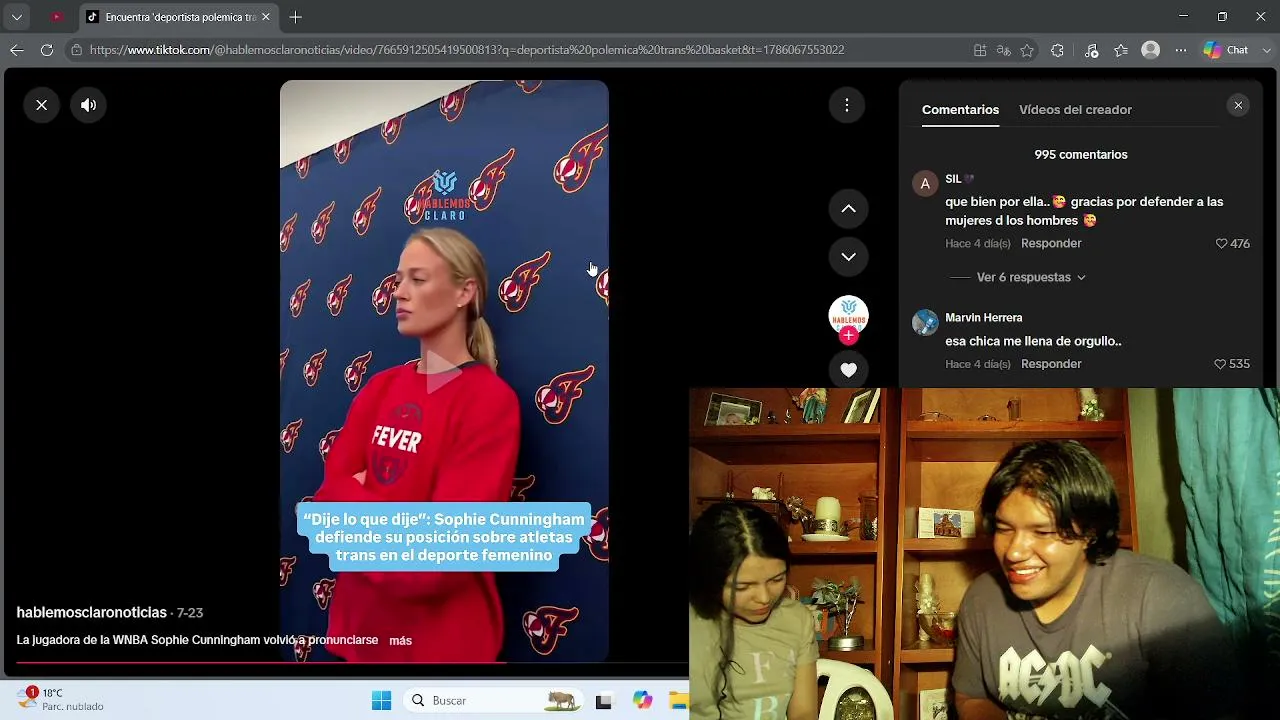Open the Windows Start menu
This screenshot has width=1280, height=720.
point(381,701)
